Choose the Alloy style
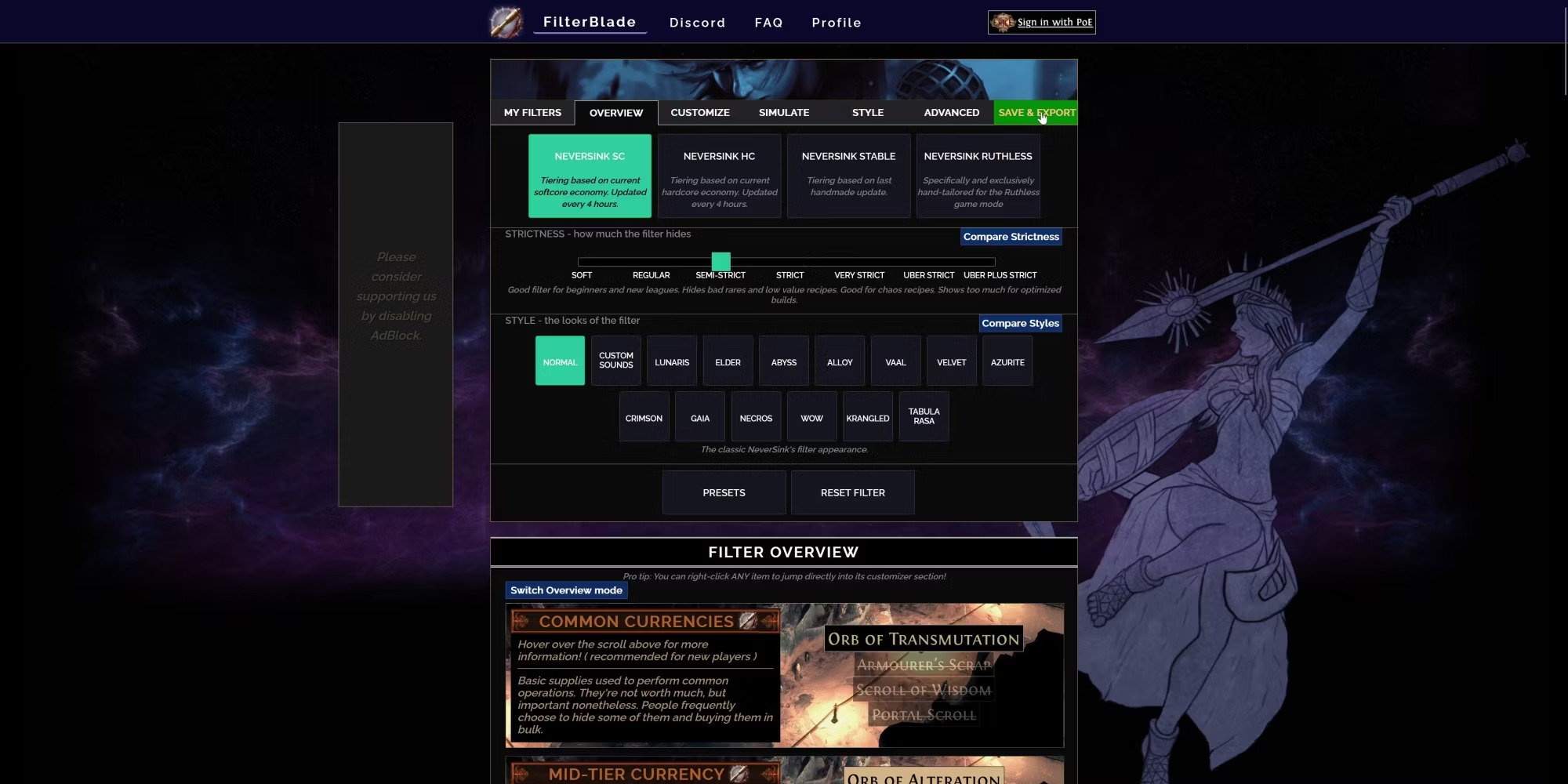Viewport: 1568px width, 784px height. (840, 361)
